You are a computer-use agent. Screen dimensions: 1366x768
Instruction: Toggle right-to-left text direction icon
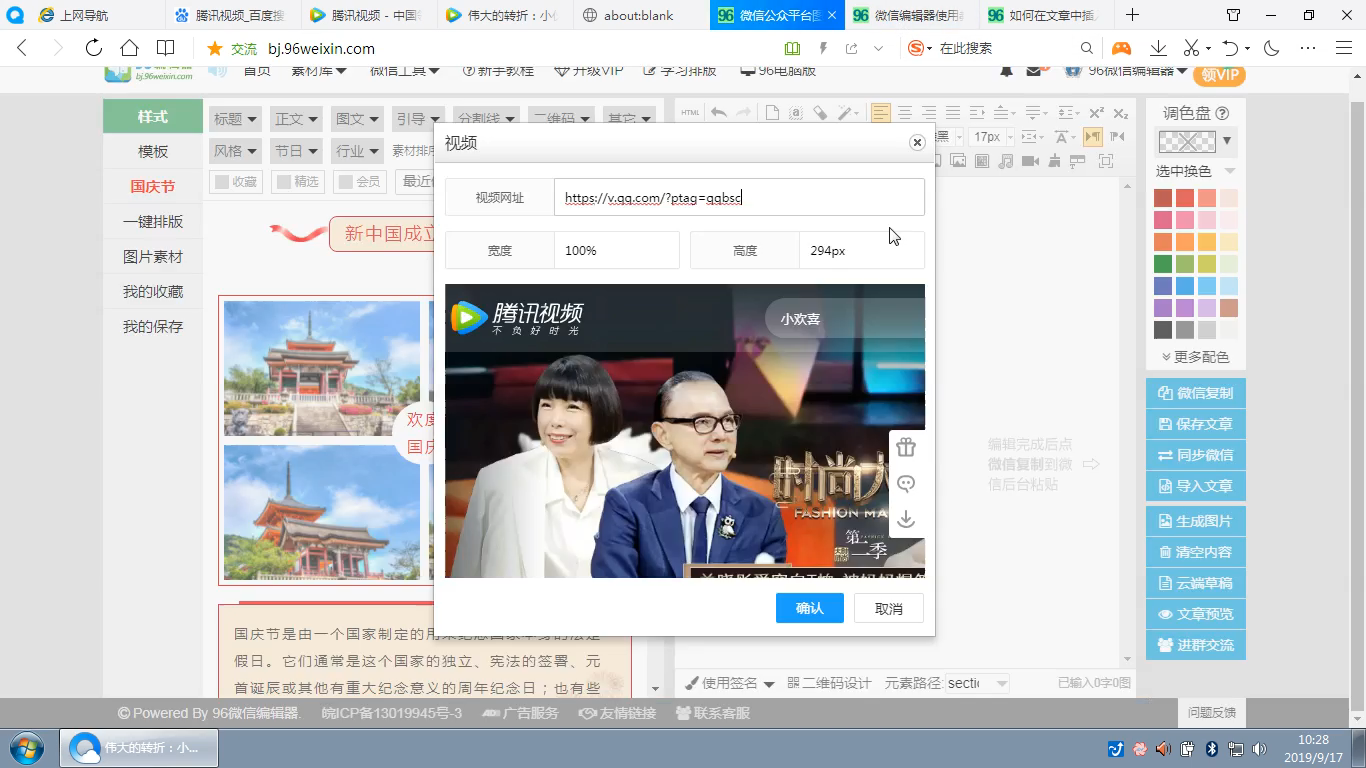1118,137
